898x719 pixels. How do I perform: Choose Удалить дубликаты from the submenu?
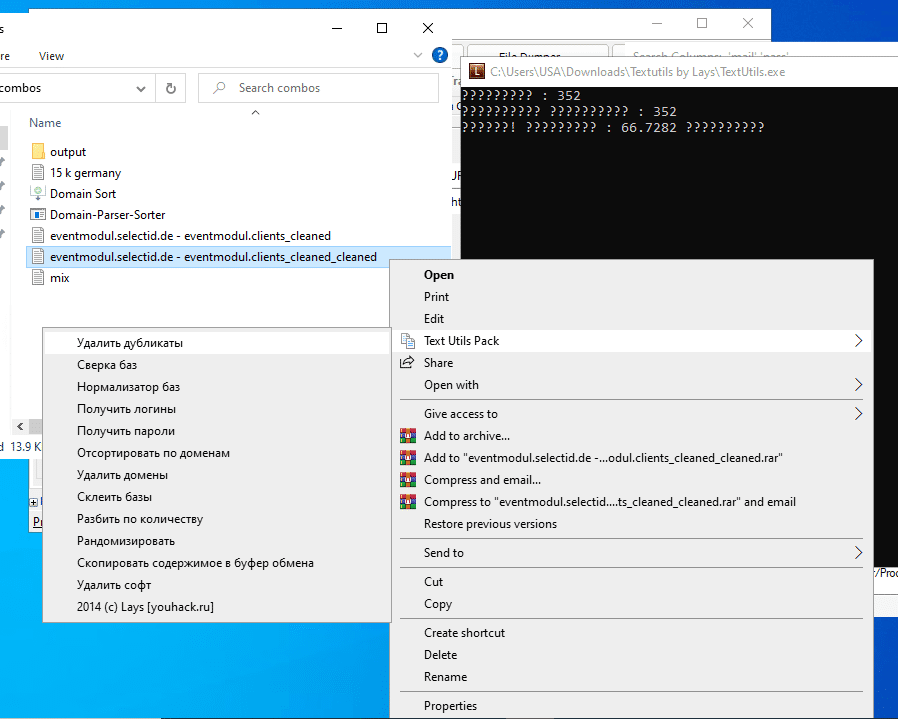[130, 343]
